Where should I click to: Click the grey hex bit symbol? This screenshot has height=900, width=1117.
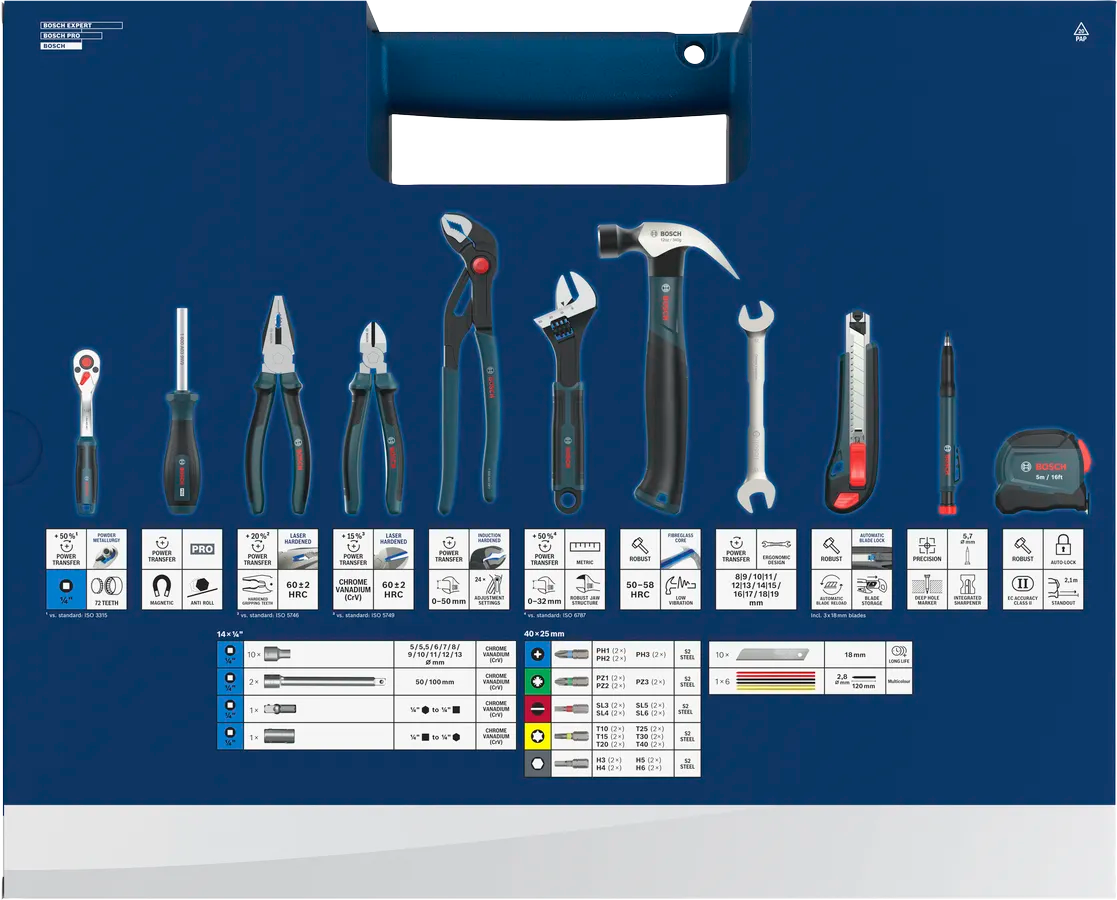pyautogui.click(x=537, y=763)
